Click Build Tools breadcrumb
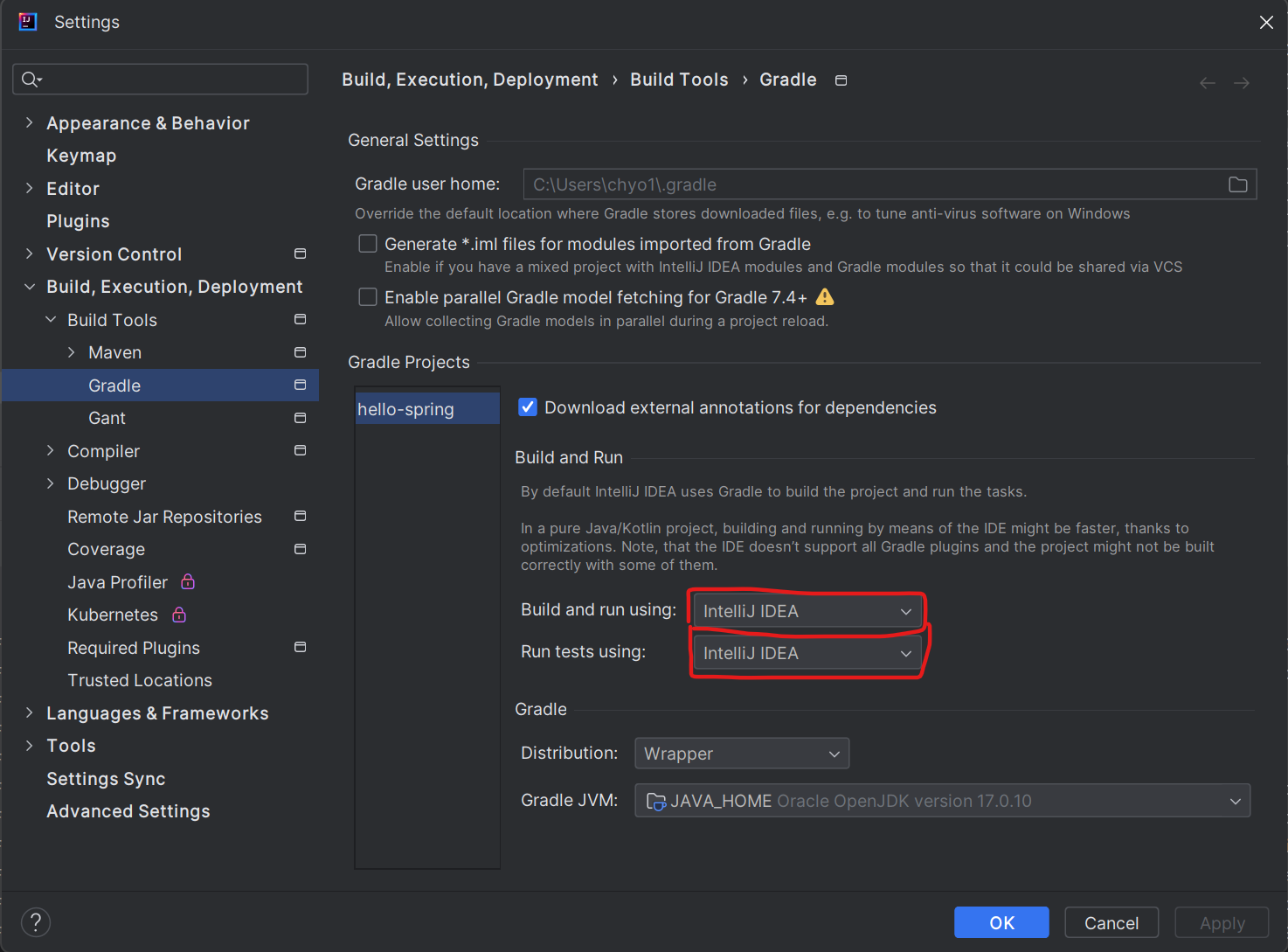 coord(679,80)
